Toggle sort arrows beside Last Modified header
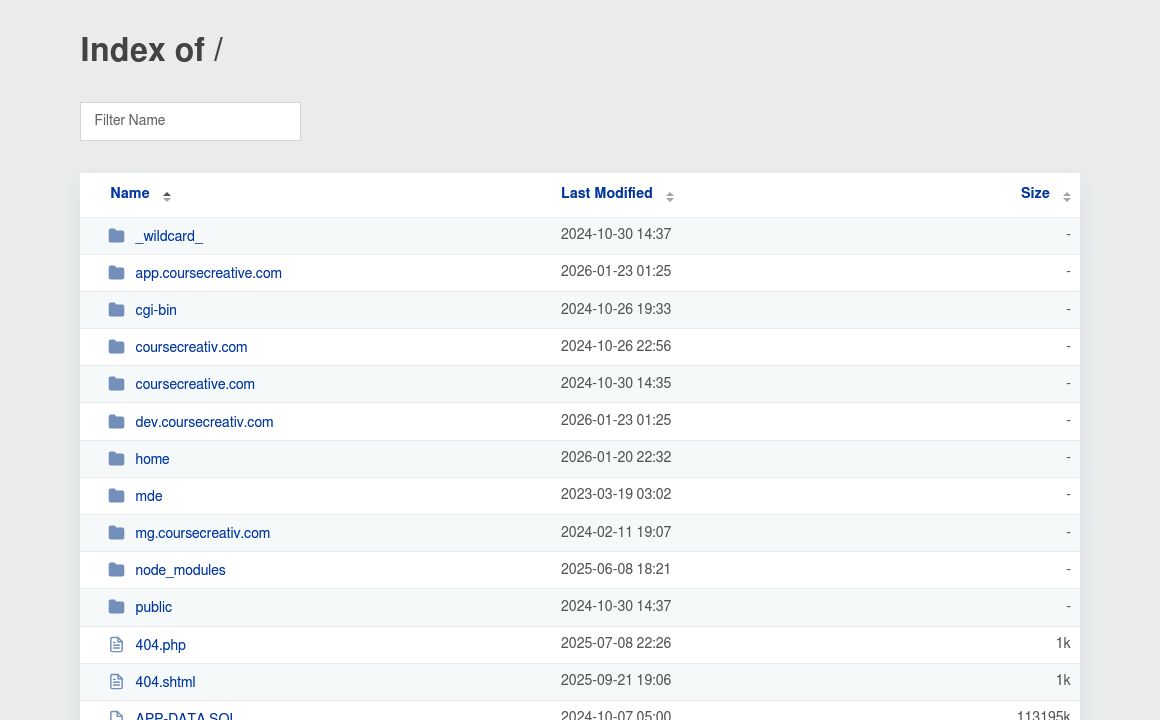The image size is (1160, 720). click(x=670, y=196)
